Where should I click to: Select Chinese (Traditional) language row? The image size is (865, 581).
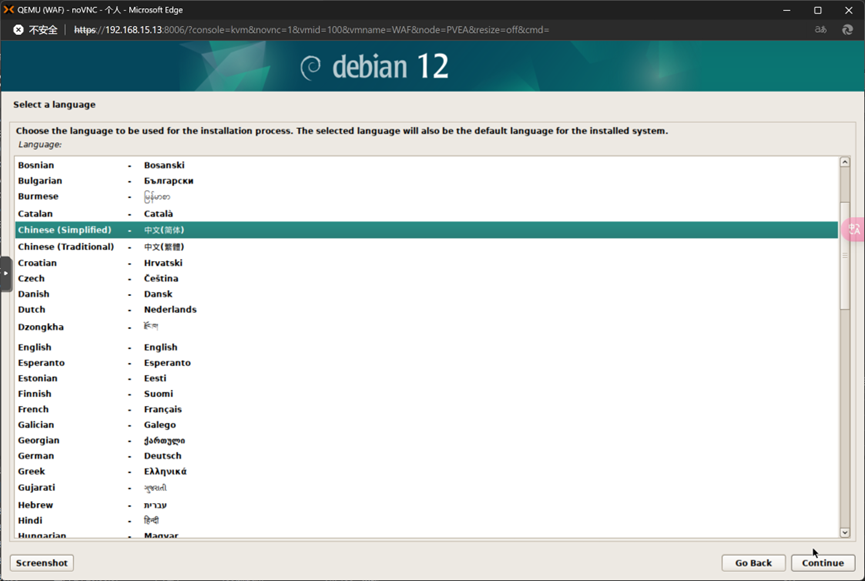pos(426,247)
